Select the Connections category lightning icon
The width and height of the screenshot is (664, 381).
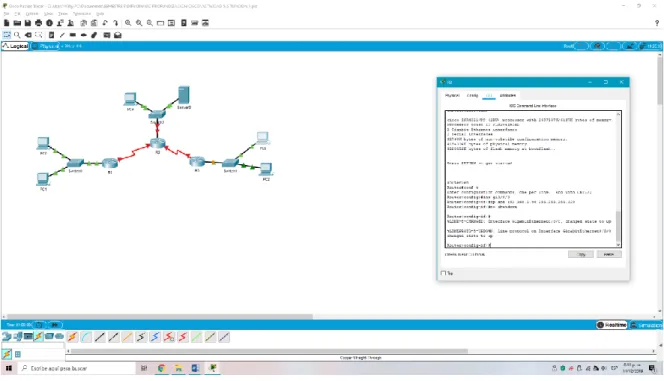point(39,337)
